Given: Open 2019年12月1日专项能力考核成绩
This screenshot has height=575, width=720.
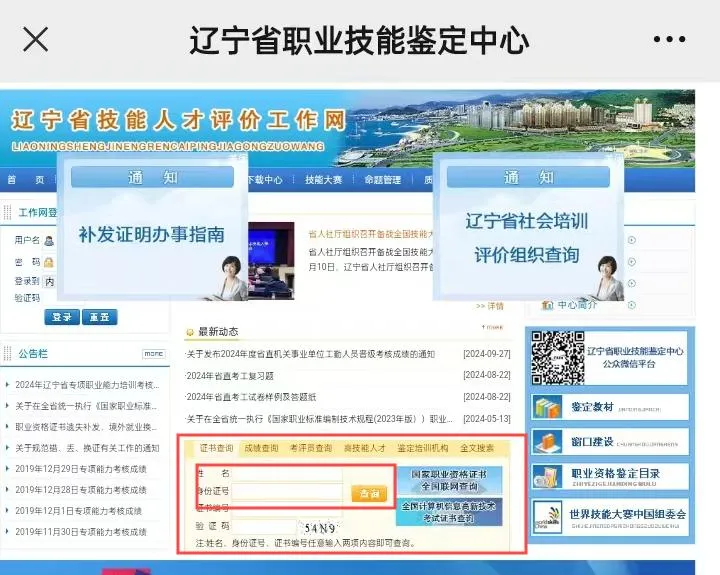Looking at the screenshot, I should click(79, 511).
